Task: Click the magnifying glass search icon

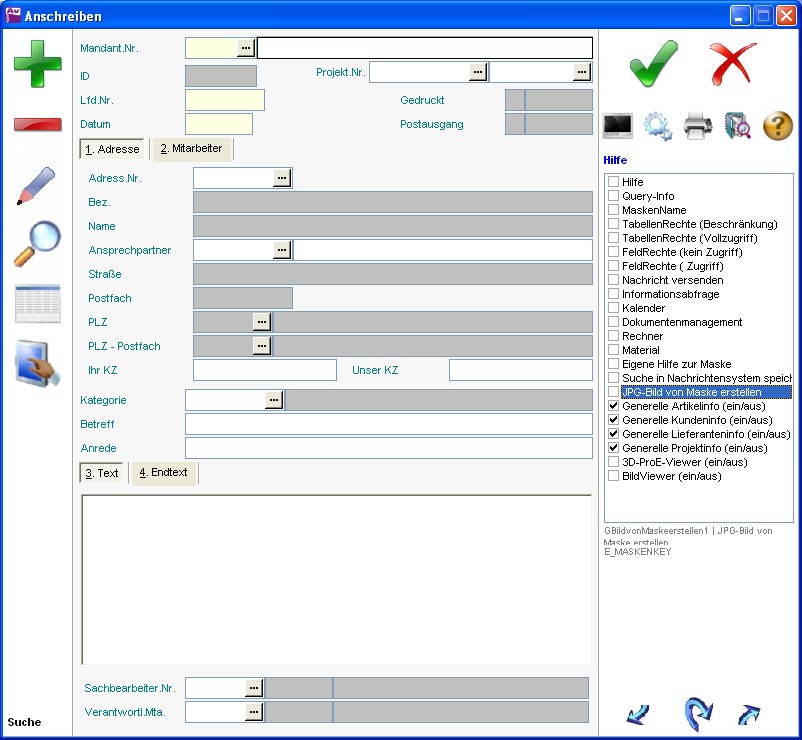Action: point(37,244)
